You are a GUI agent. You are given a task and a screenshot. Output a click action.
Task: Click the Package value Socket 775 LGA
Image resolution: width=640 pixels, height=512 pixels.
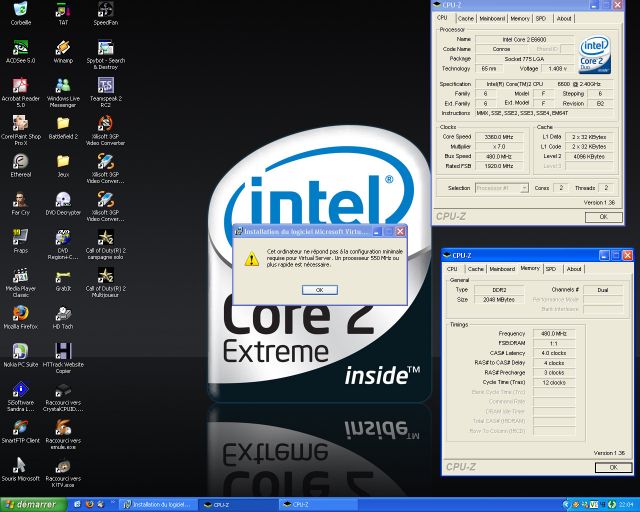[524, 59]
